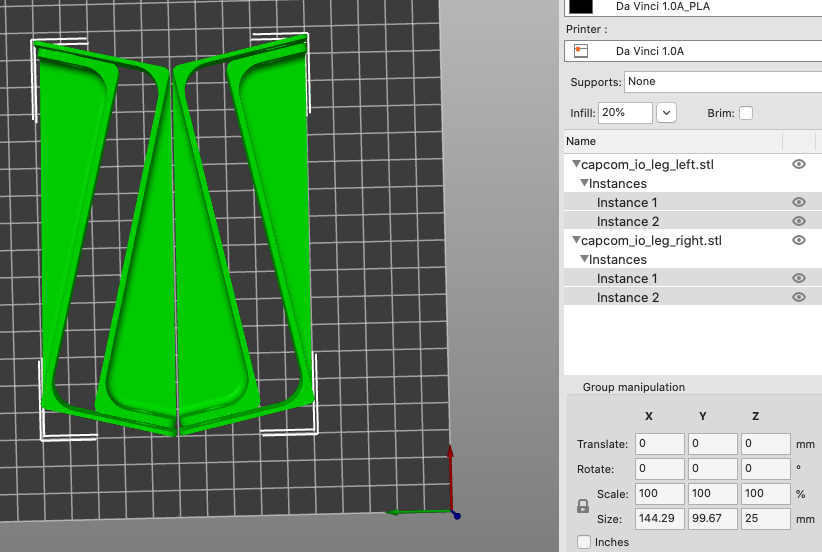The width and height of the screenshot is (822, 552).
Task: Collapse Instances under capcom_io_leg_left.stl
Action: point(584,183)
